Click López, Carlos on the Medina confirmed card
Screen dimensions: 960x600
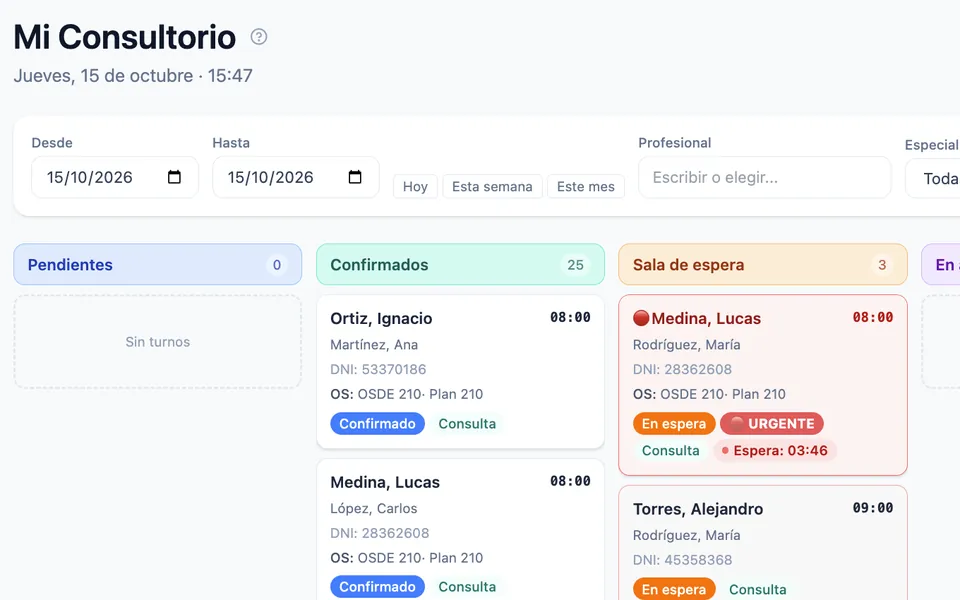pyautogui.click(x=373, y=509)
